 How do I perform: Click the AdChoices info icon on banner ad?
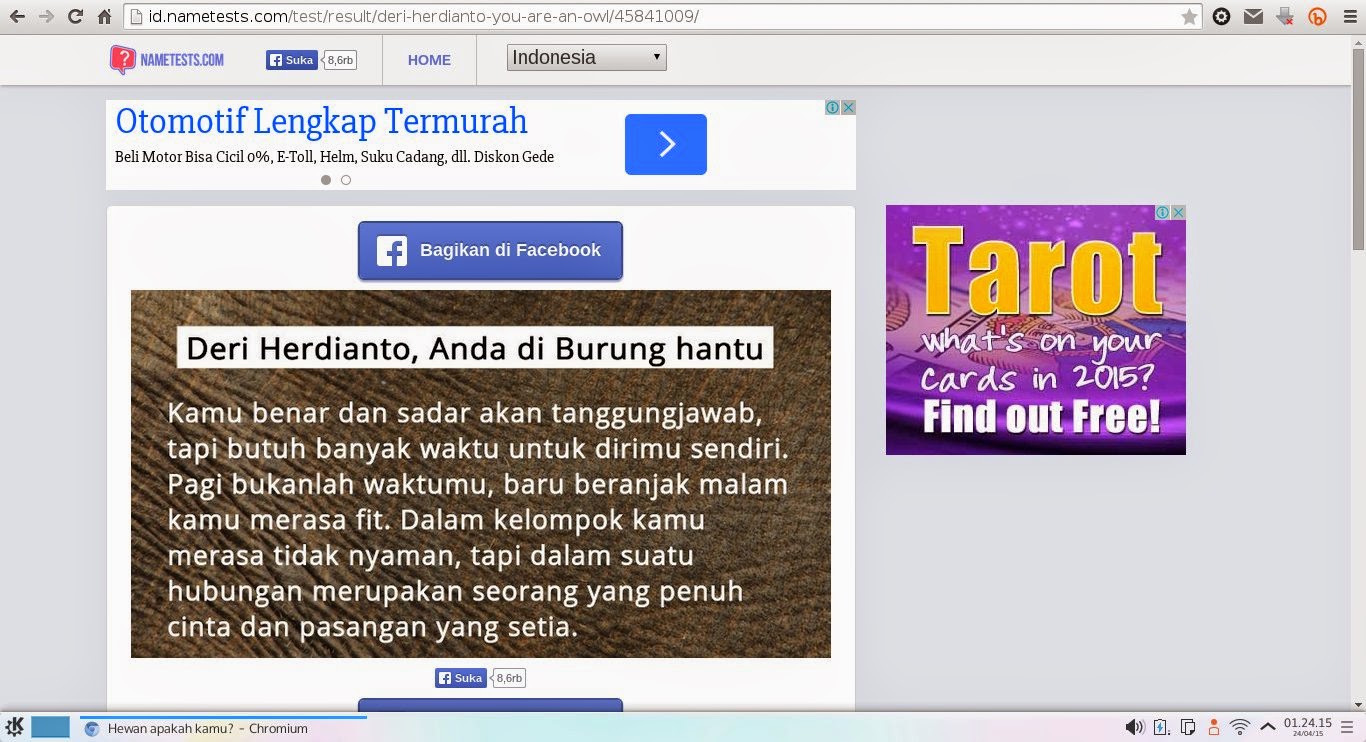click(832, 107)
